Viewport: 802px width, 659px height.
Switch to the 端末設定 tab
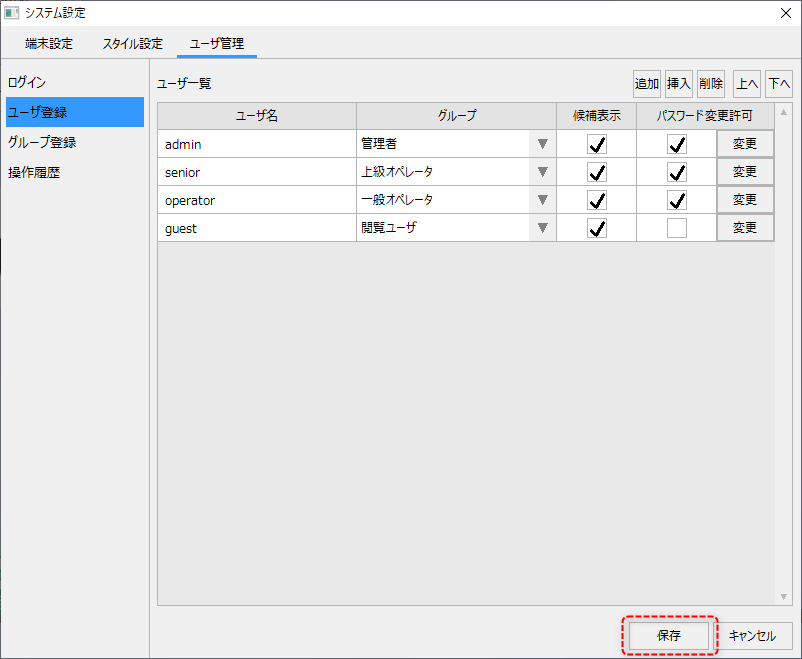click(x=49, y=44)
